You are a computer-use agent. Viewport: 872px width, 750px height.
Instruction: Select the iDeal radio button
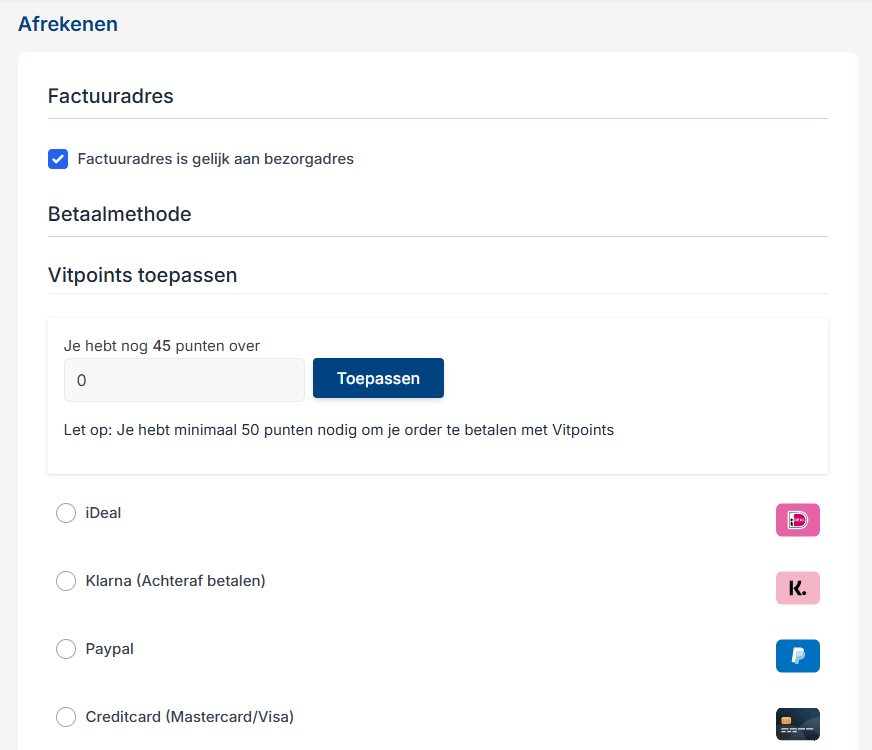(x=66, y=513)
